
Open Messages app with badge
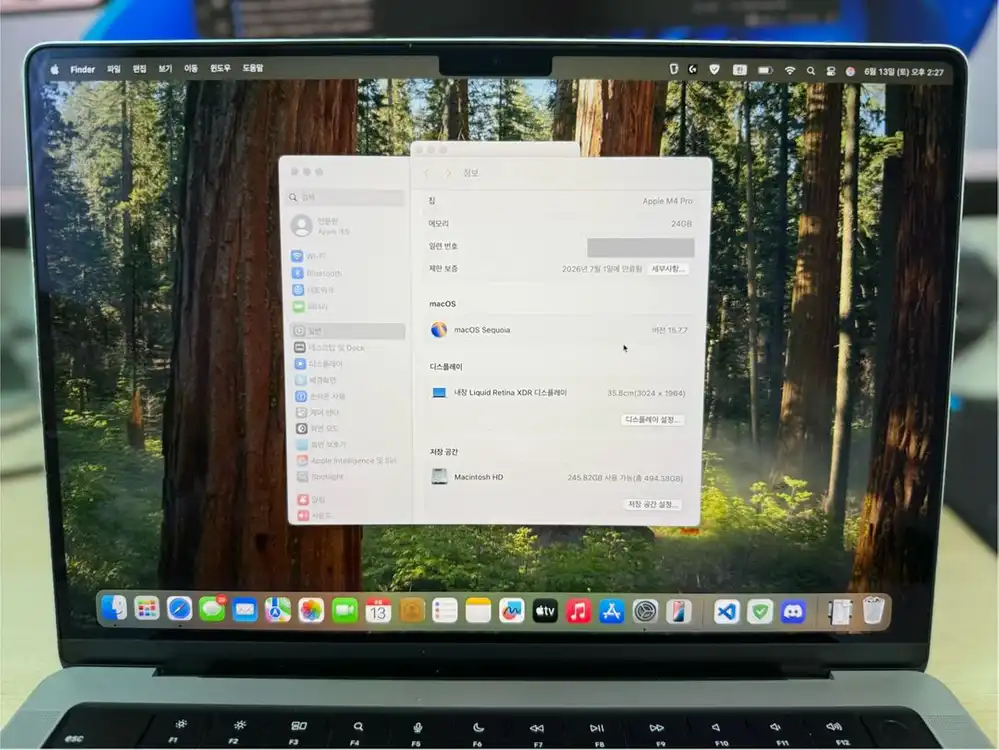pos(213,609)
